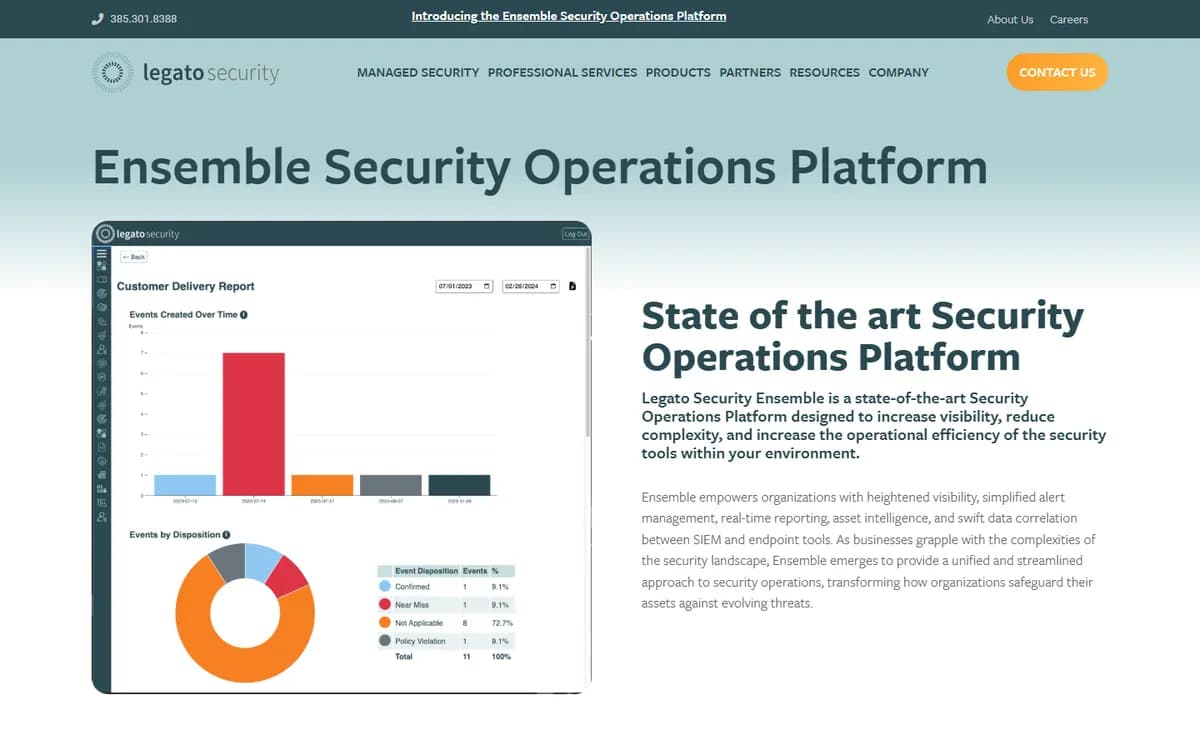Click the red Near Miss color swatch
This screenshot has width=1200, height=750.
pyautogui.click(x=384, y=604)
